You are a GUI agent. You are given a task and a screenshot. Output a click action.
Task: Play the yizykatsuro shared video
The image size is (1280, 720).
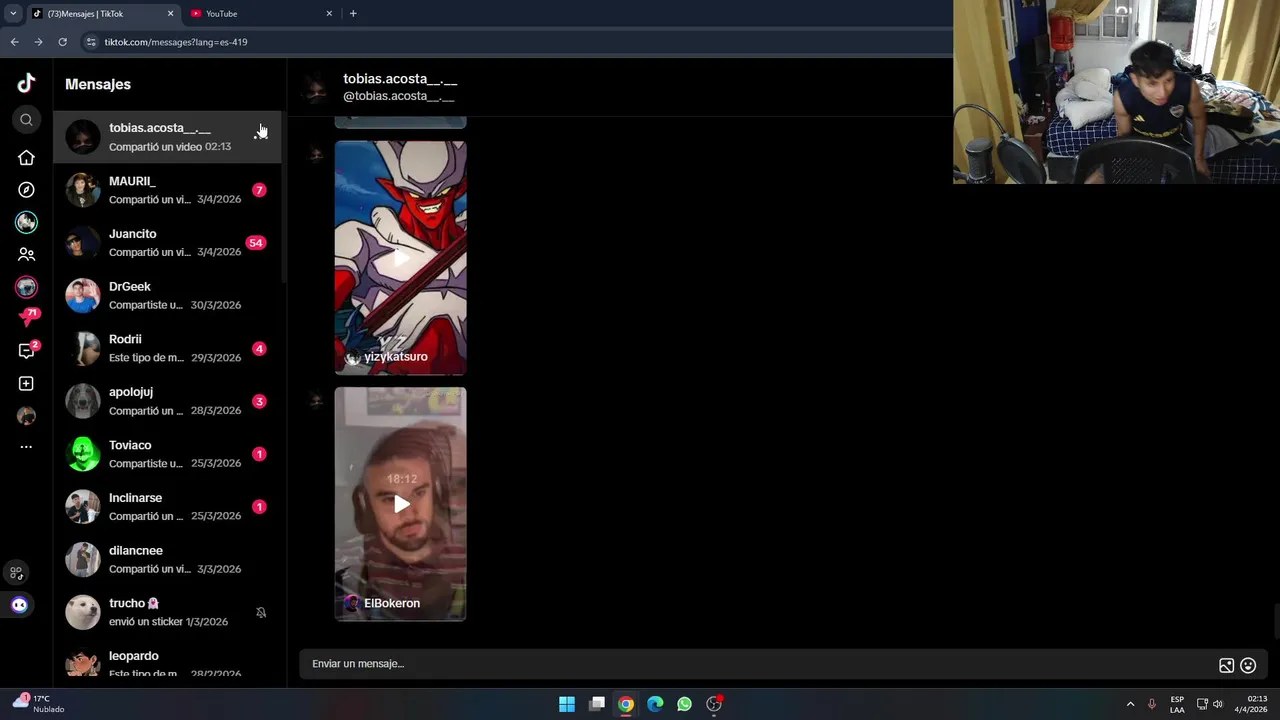(400, 257)
